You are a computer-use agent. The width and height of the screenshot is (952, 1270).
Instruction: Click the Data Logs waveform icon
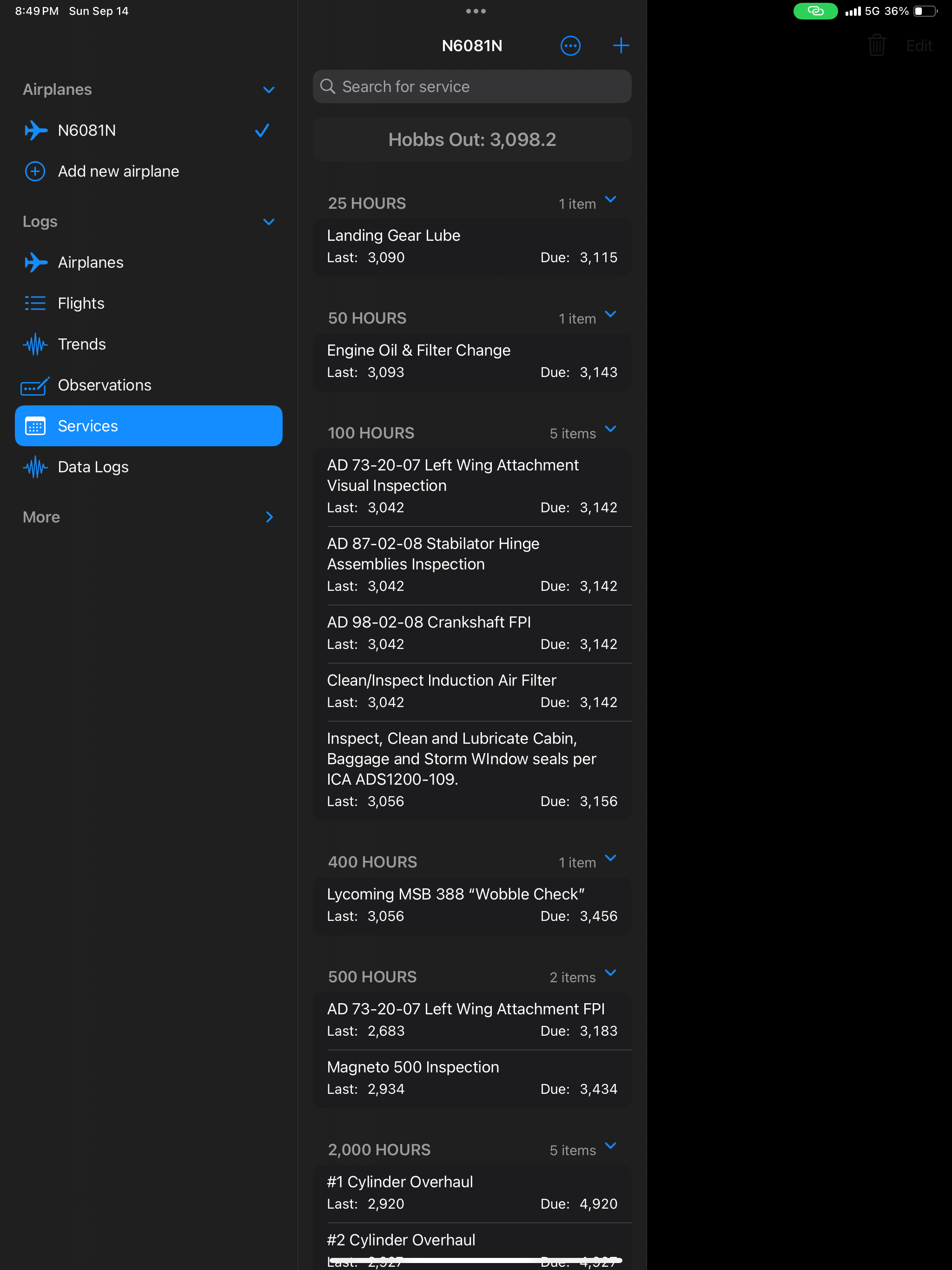[x=35, y=467]
